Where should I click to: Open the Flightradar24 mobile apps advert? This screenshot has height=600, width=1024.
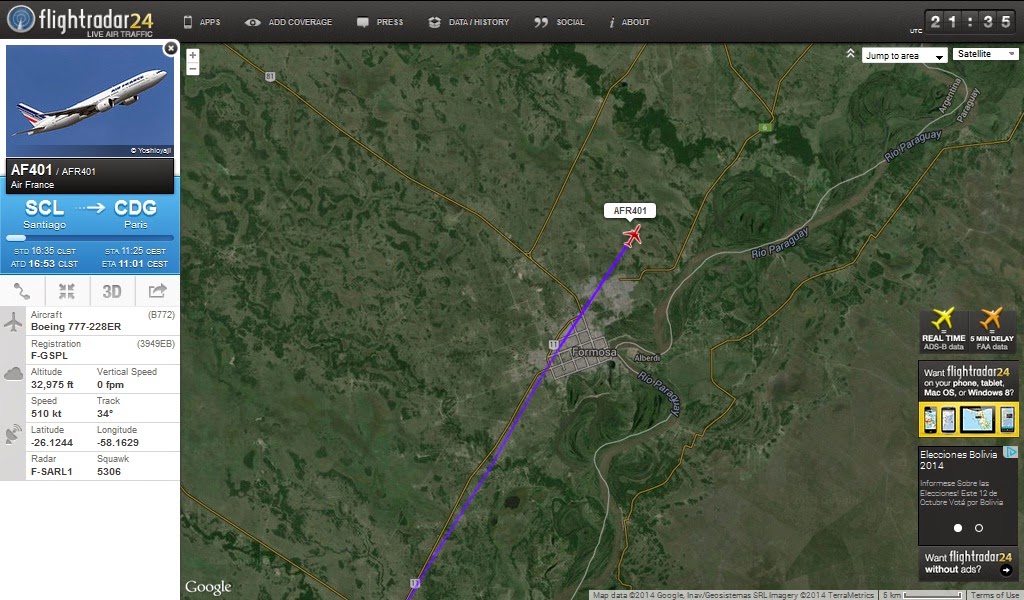click(968, 400)
